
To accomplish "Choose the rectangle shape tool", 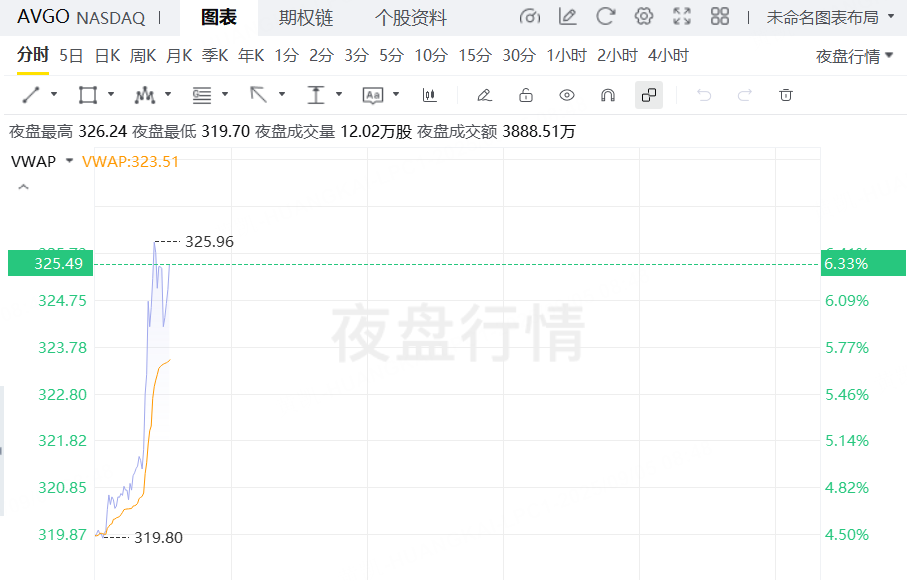I will (x=87, y=95).
